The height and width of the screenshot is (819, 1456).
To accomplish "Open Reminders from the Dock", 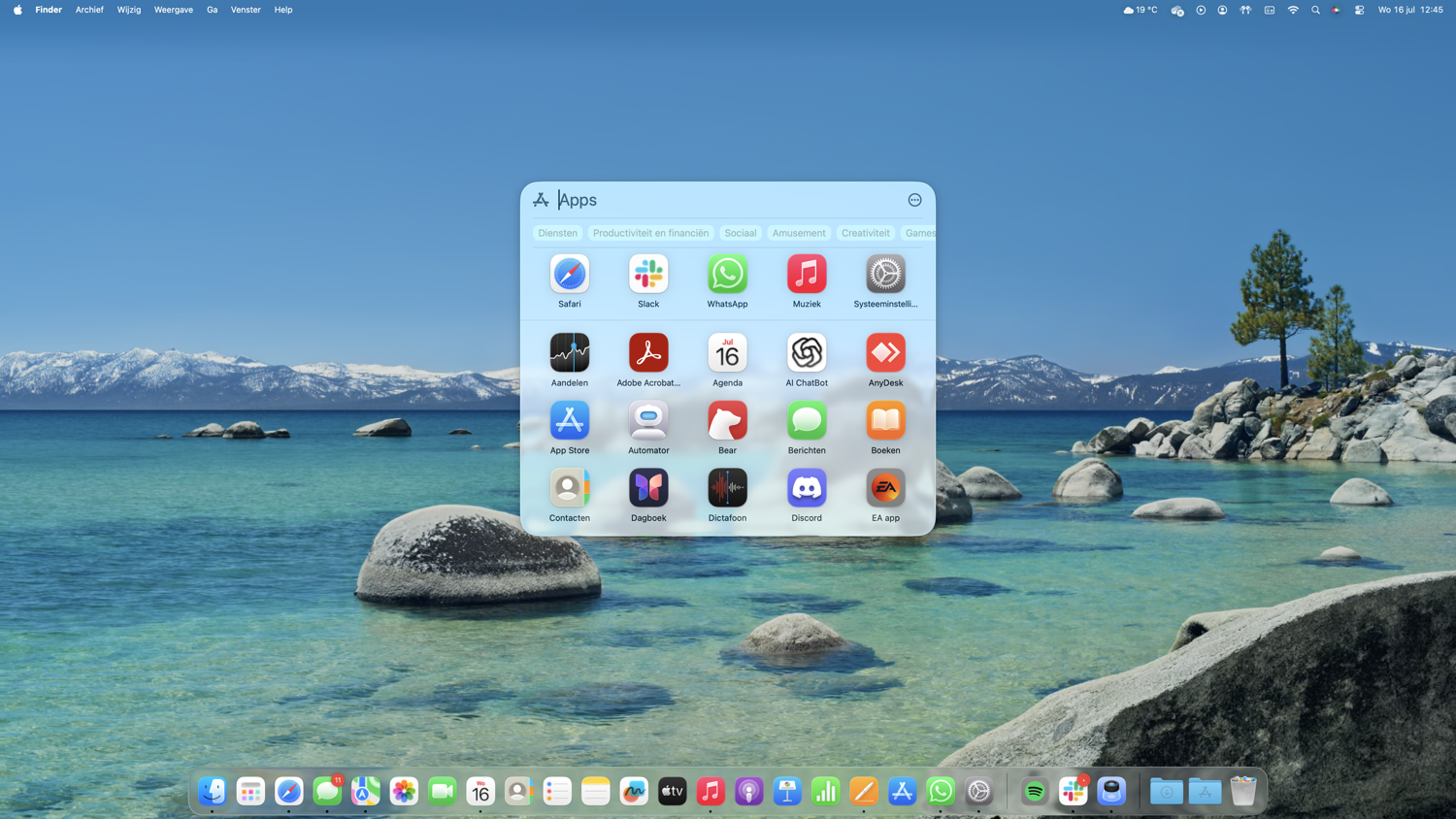I will (x=557, y=792).
